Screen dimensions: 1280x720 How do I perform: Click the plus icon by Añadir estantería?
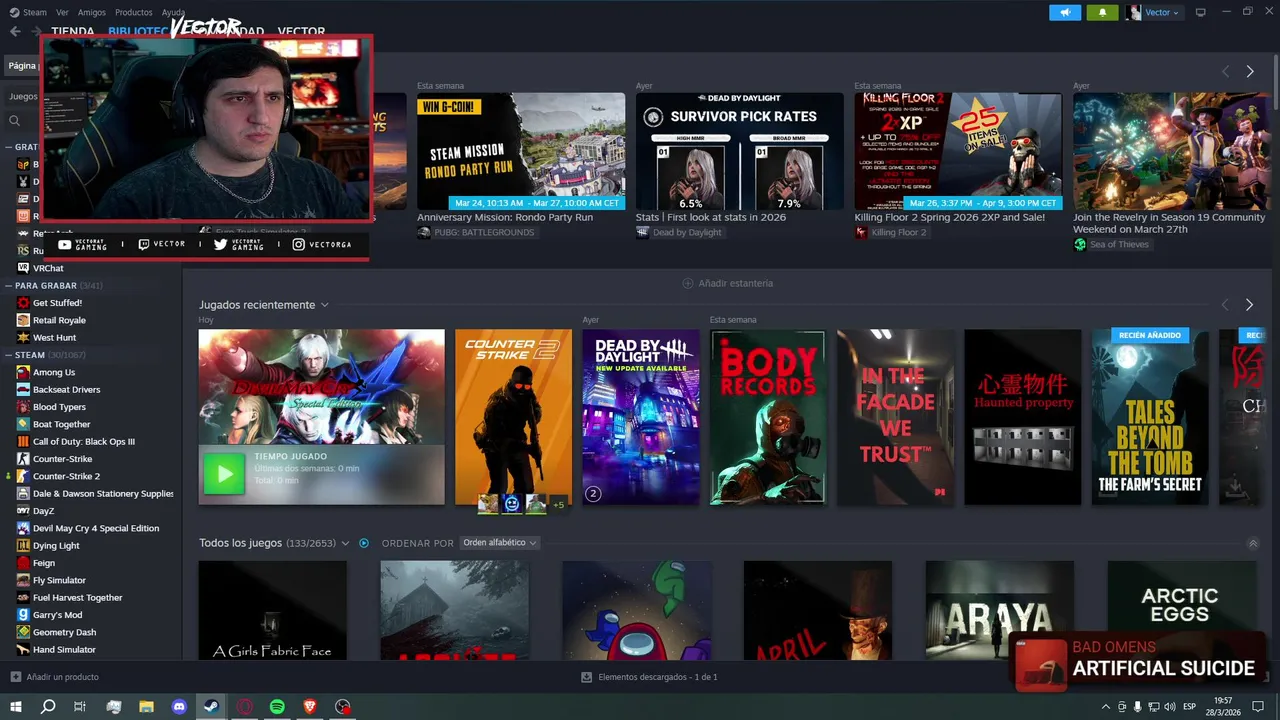click(x=687, y=283)
